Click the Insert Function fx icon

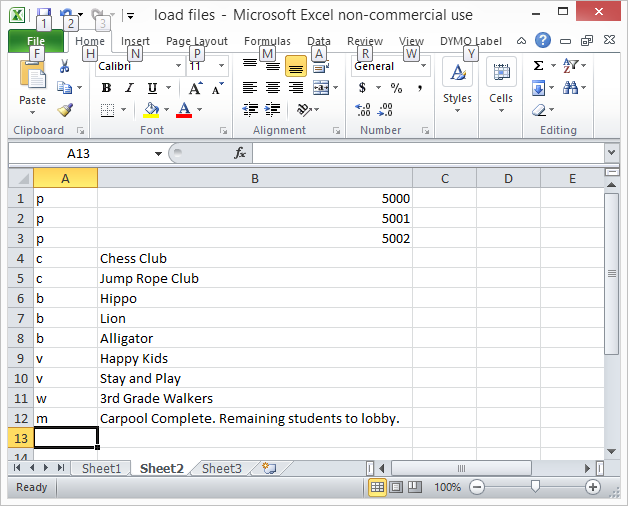[x=240, y=153]
